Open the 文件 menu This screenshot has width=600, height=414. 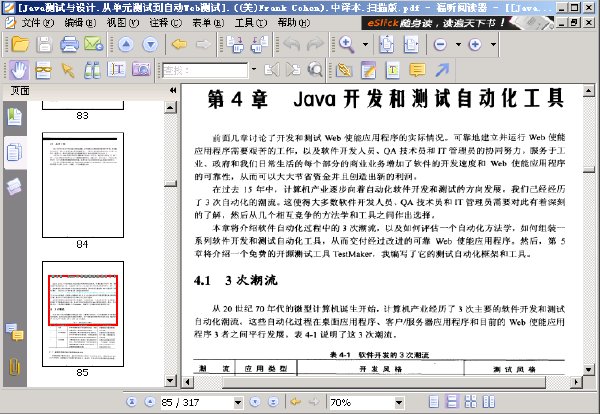37,23
